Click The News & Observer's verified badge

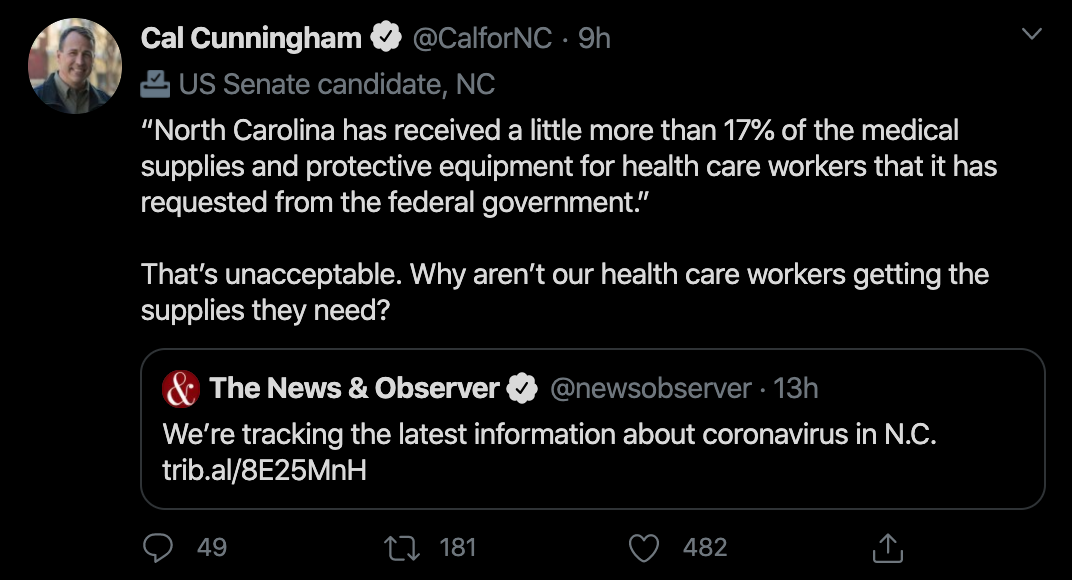tap(523, 389)
